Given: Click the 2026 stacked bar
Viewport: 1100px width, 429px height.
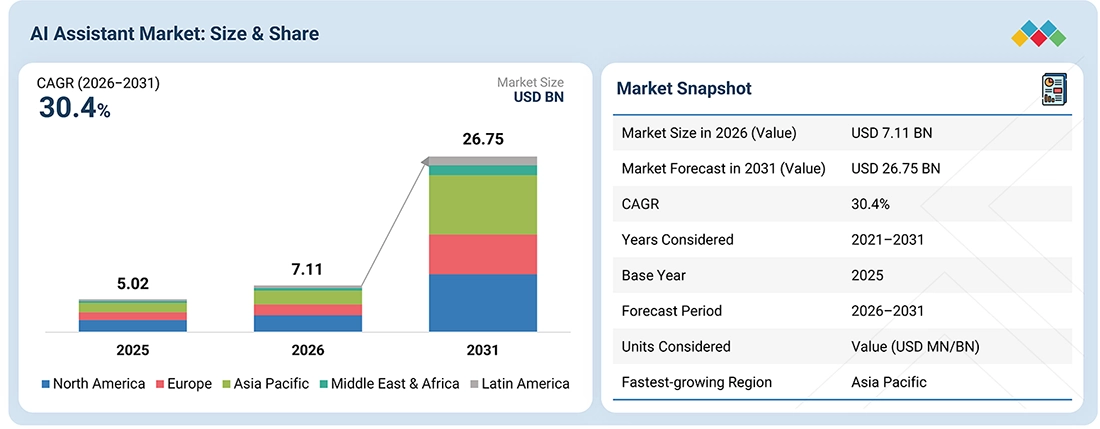Looking at the screenshot, I should point(308,308).
